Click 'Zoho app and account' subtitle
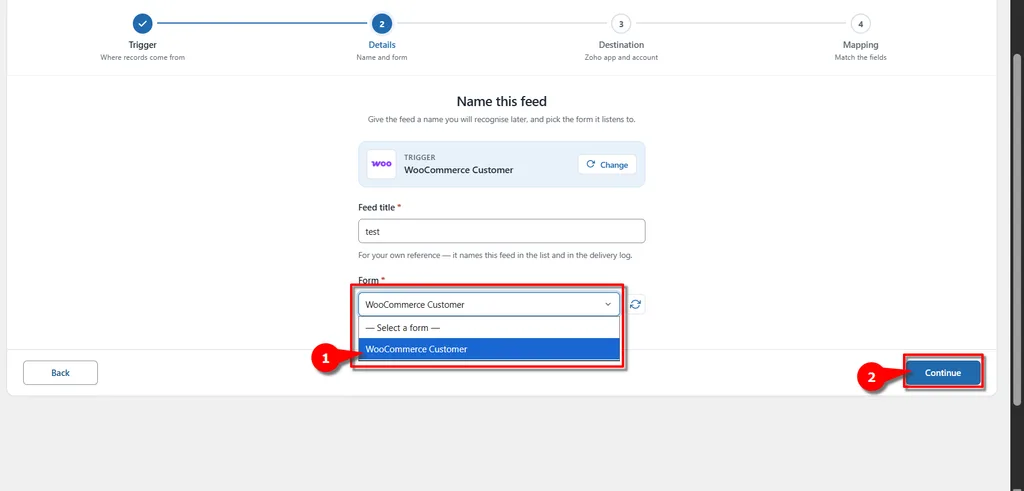Viewport: 1024px width, 491px height. (621, 57)
